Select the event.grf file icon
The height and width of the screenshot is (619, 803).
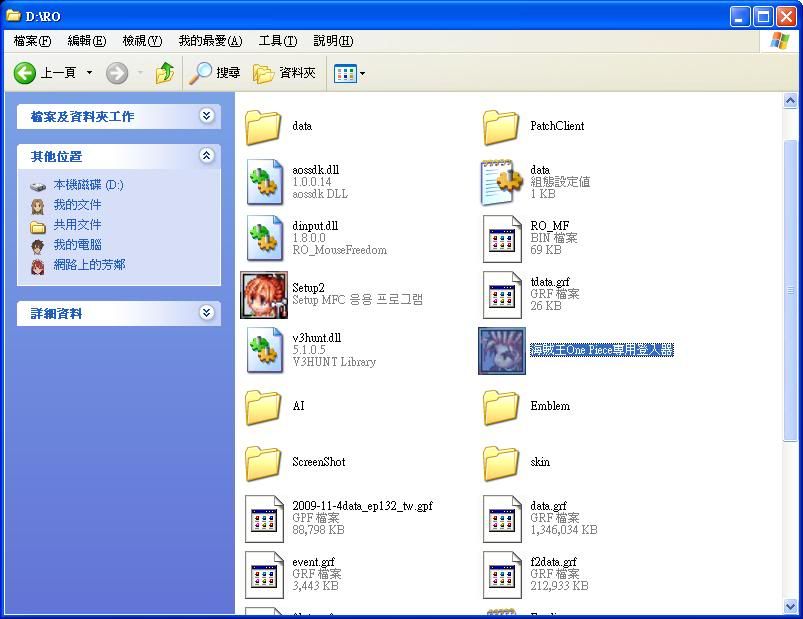(x=264, y=575)
